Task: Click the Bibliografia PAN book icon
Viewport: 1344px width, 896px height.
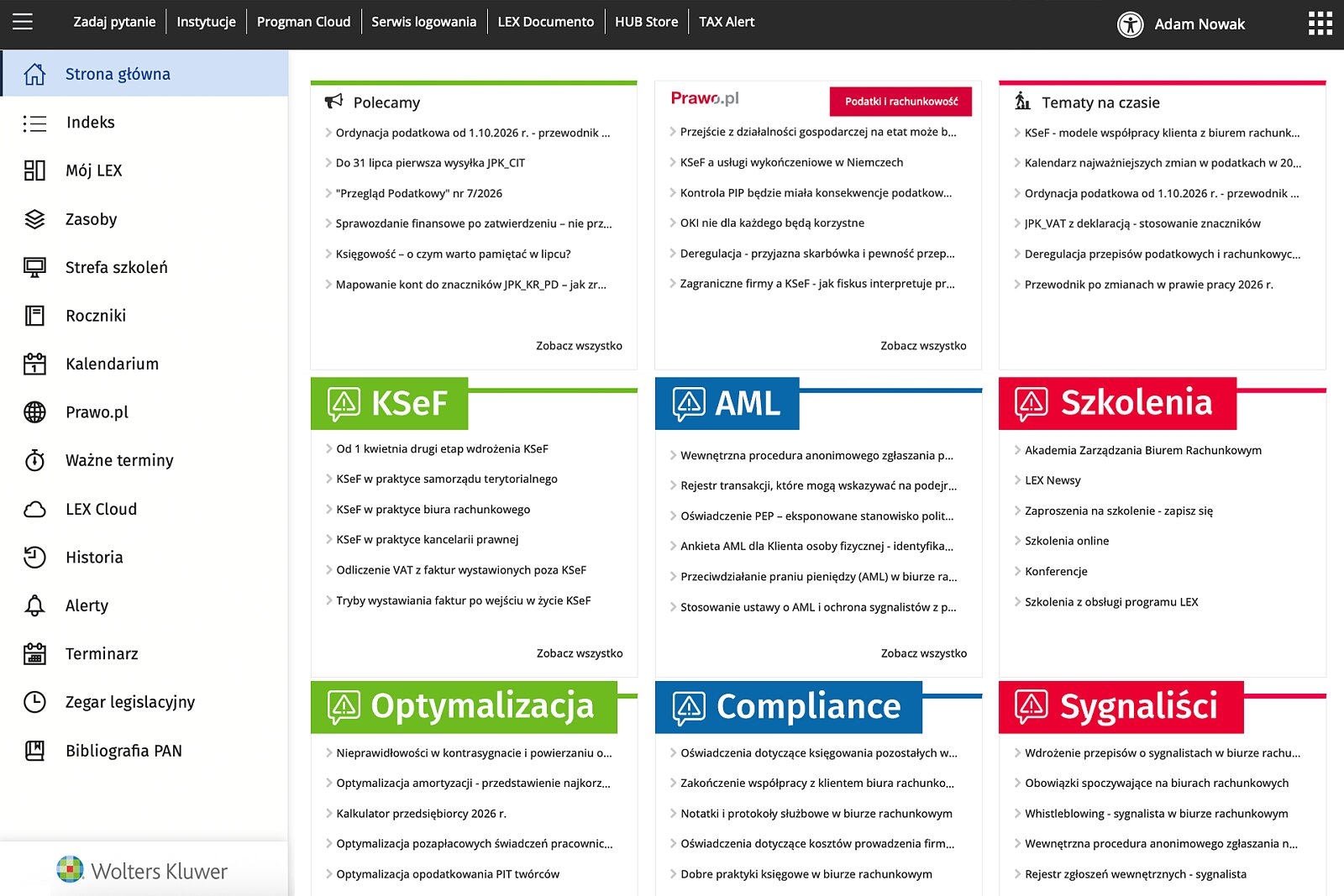Action: tap(34, 751)
